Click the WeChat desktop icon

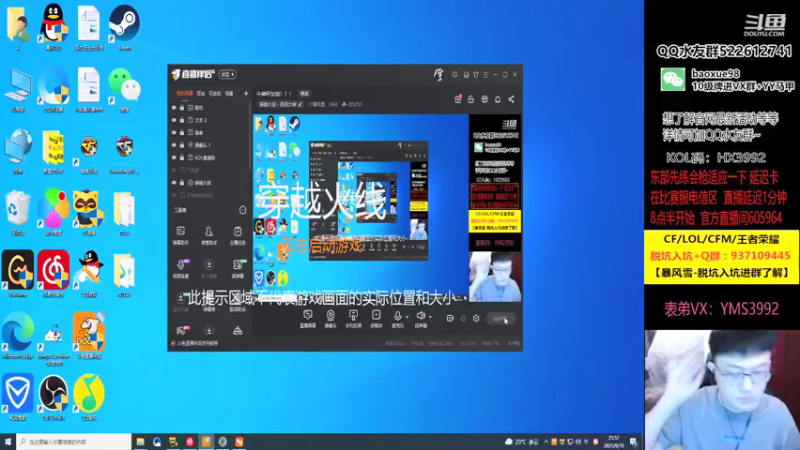point(124,89)
